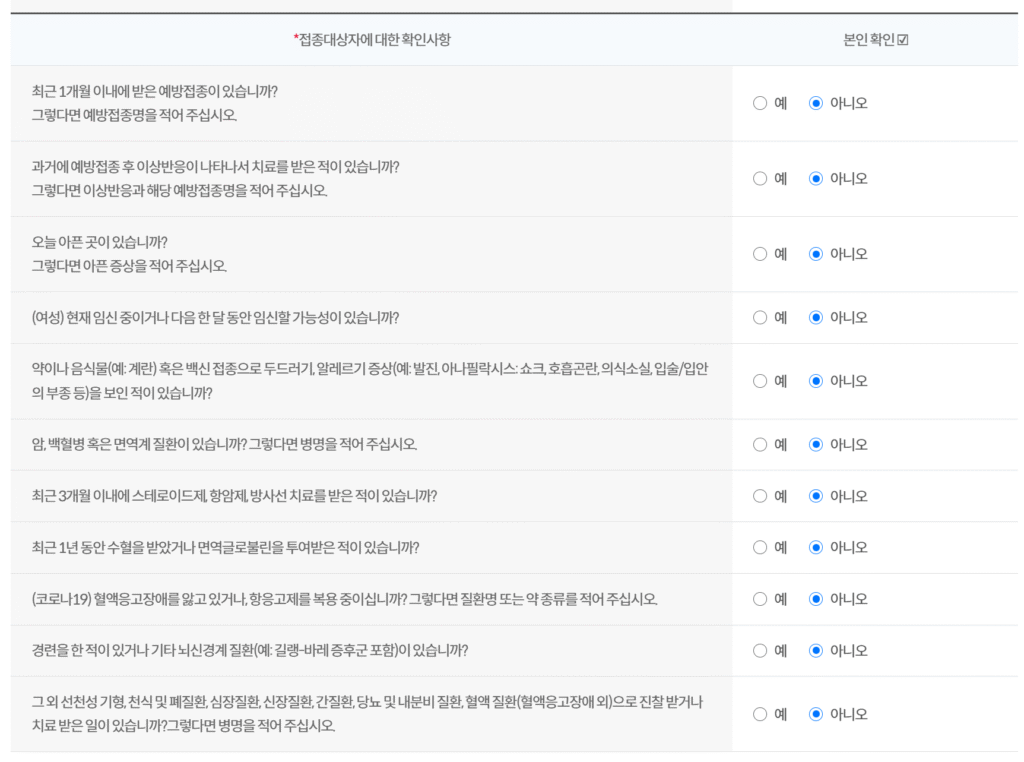Screen dimensions: 1024x762
Task: Select 아니오 for 스테로이드제, 항암제 치료 question
Action: (816, 496)
